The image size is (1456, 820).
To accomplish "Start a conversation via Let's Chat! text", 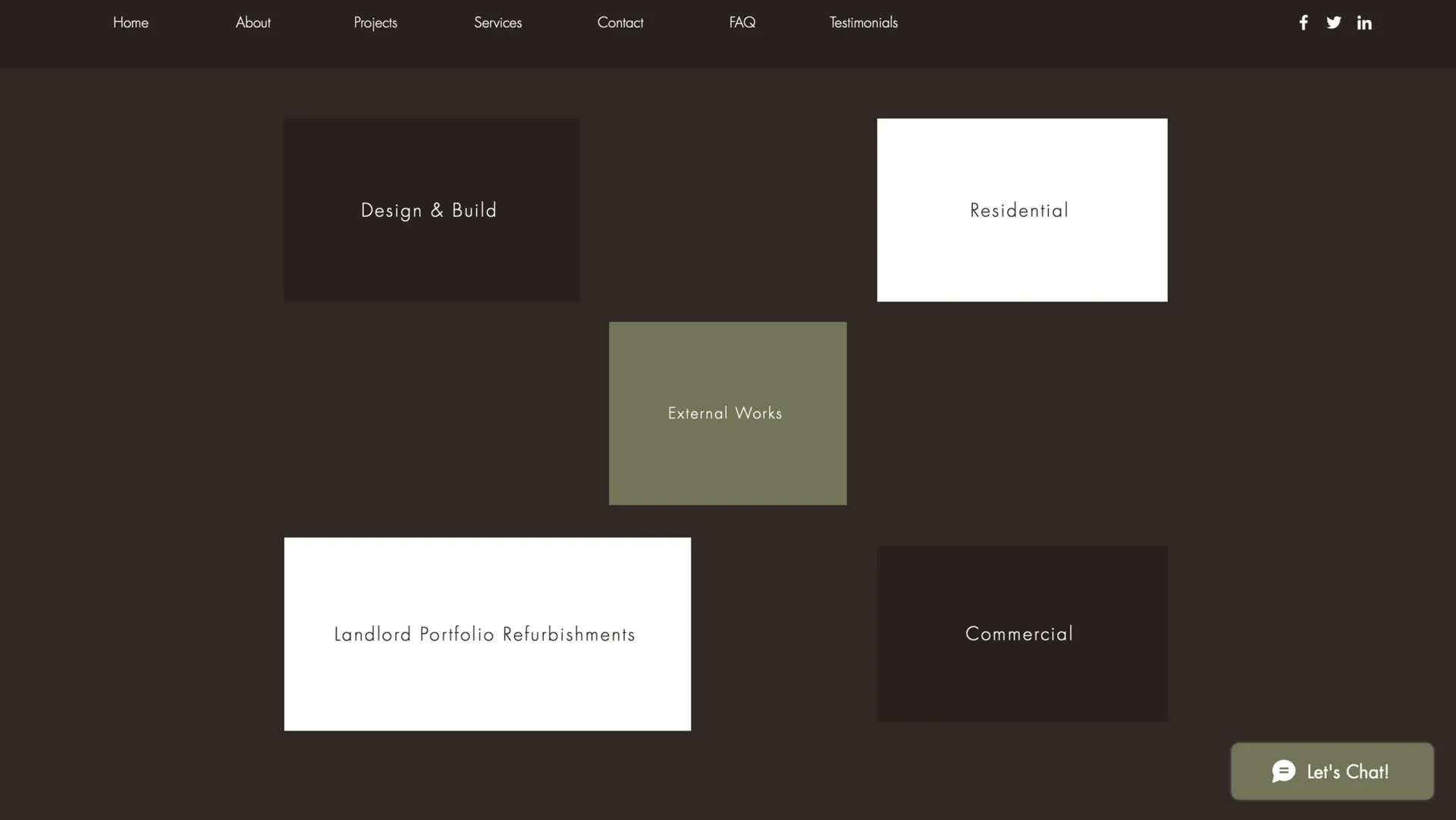I will coord(1348,772).
